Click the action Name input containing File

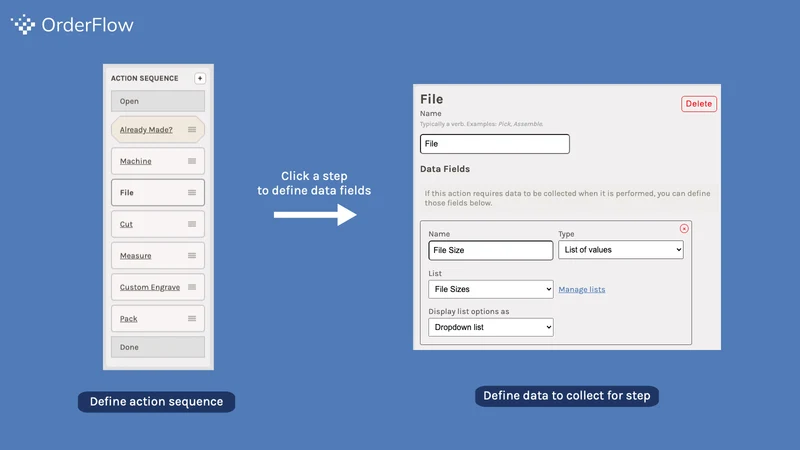tap(495, 144)
